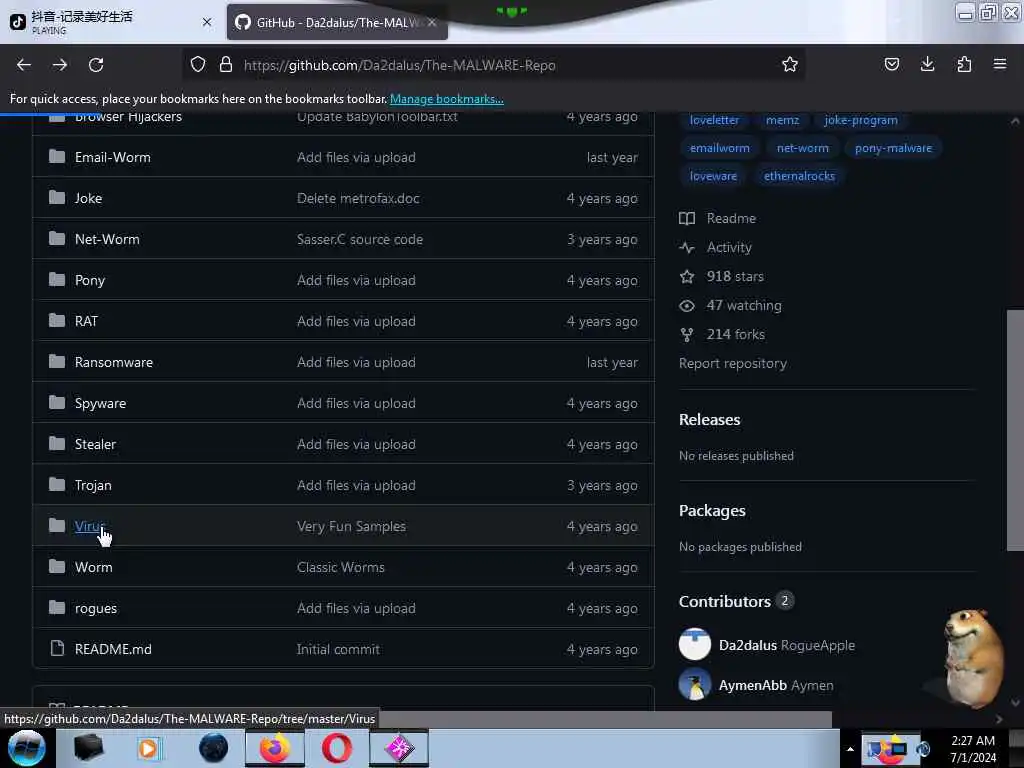Open the Pony folder
This screenshot has width=1024, height=768.
click(89, 280)
